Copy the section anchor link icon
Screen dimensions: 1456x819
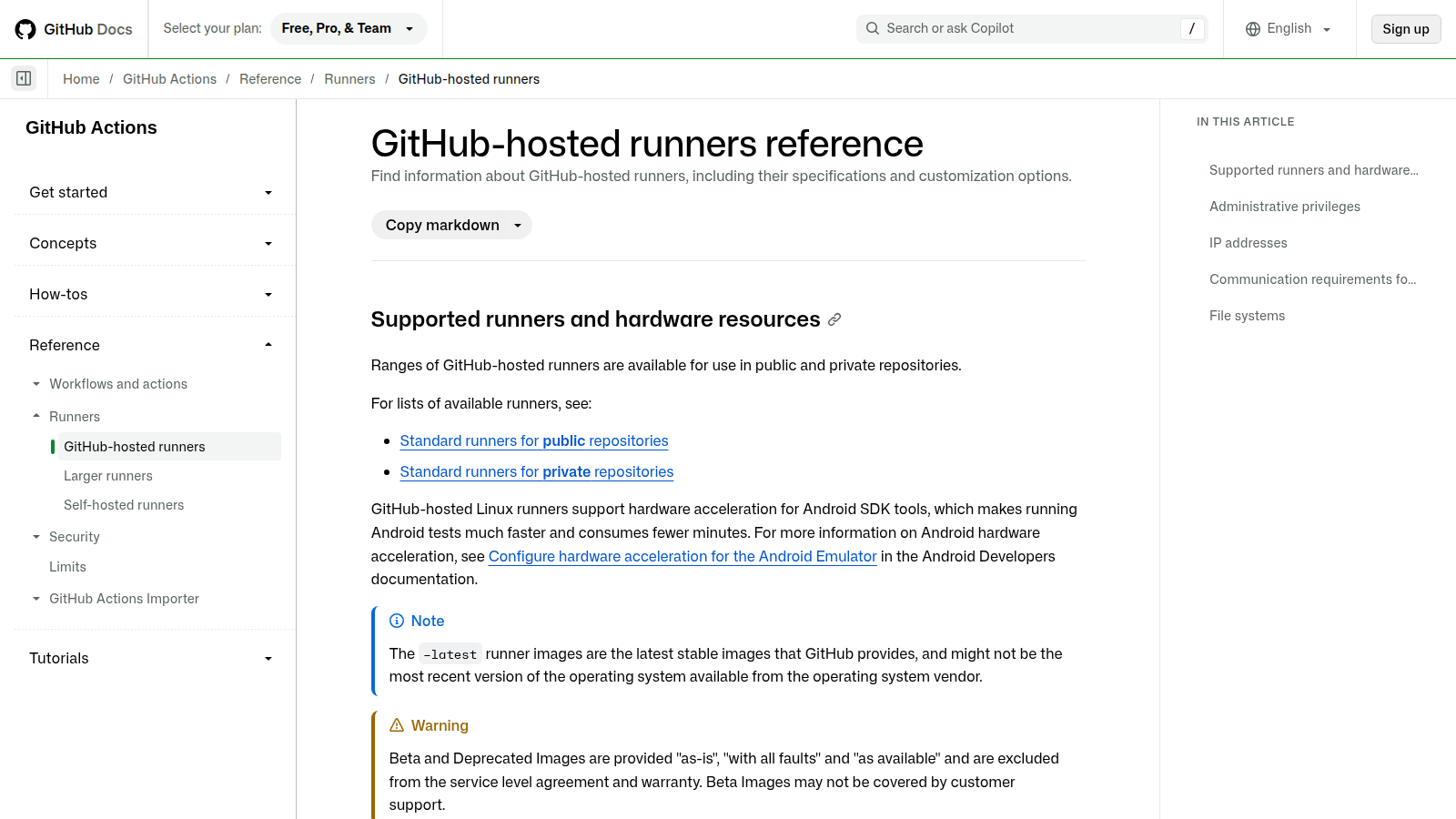(x=834, y=319)
